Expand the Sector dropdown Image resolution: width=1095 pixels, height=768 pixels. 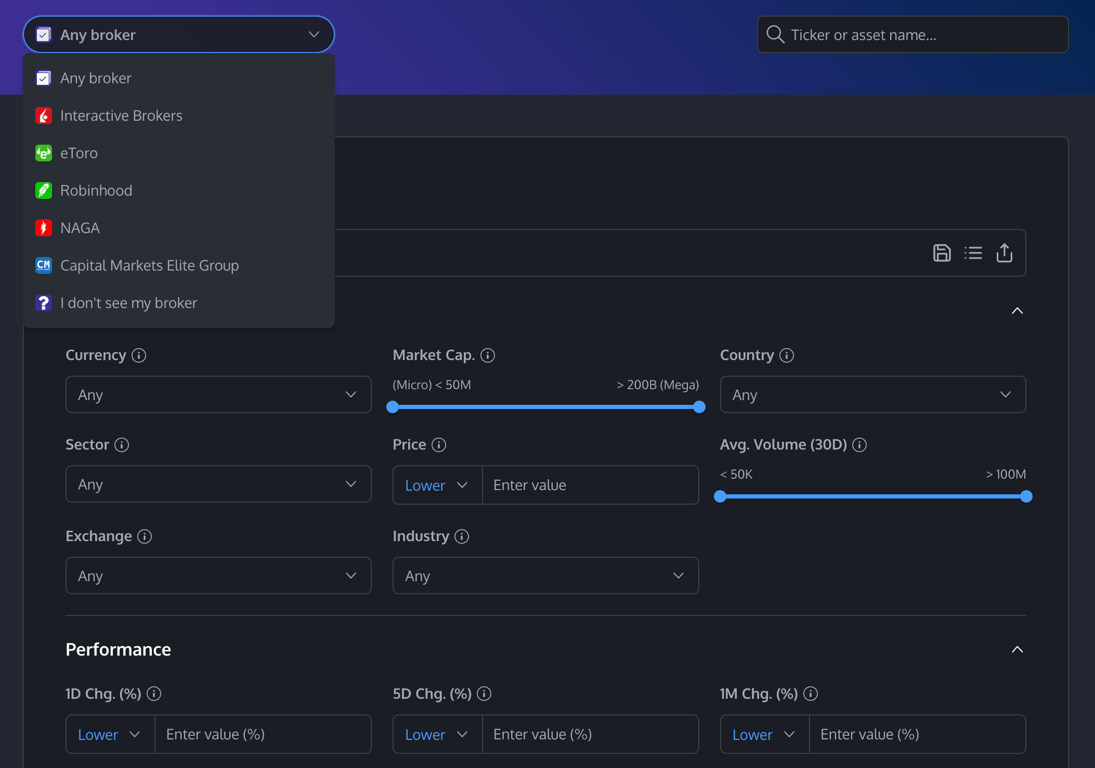(219, 484)
